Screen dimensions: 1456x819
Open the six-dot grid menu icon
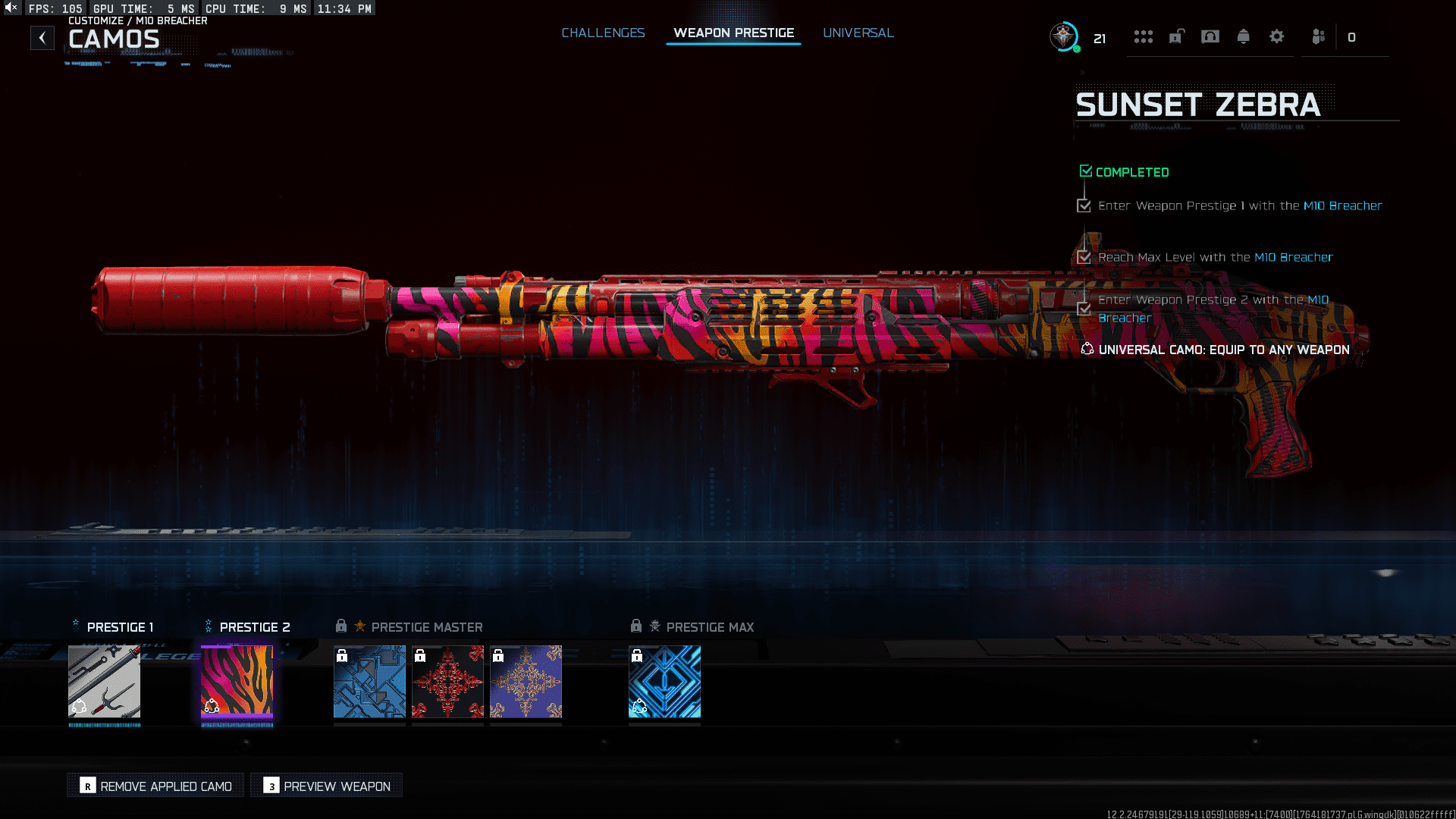pos(1143,36)
